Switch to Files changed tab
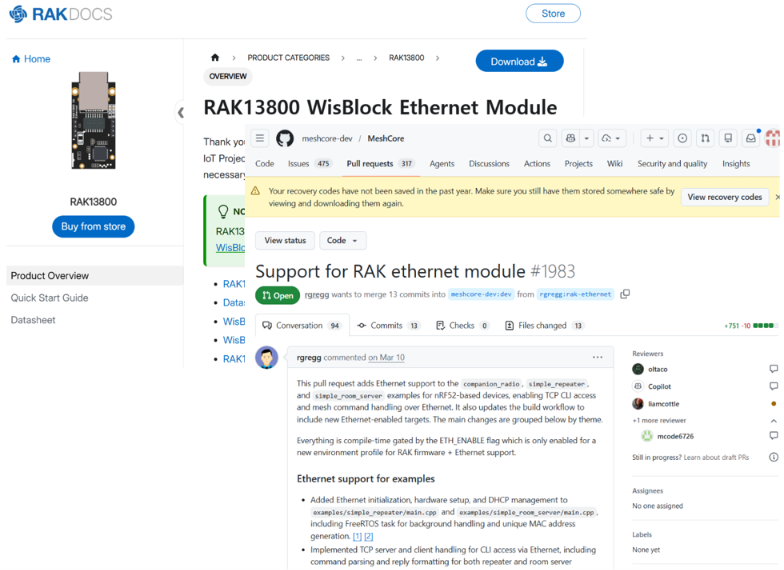The height and width of the screenshot is (570, 784). (x=544, y=326)
